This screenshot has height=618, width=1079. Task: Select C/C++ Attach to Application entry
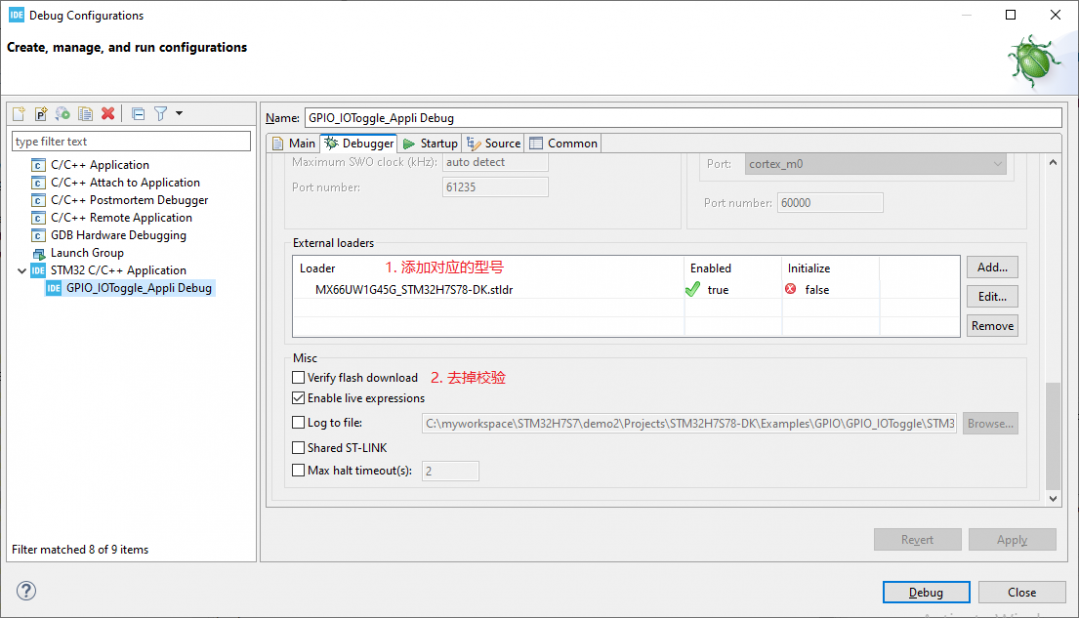coord(125,182)
